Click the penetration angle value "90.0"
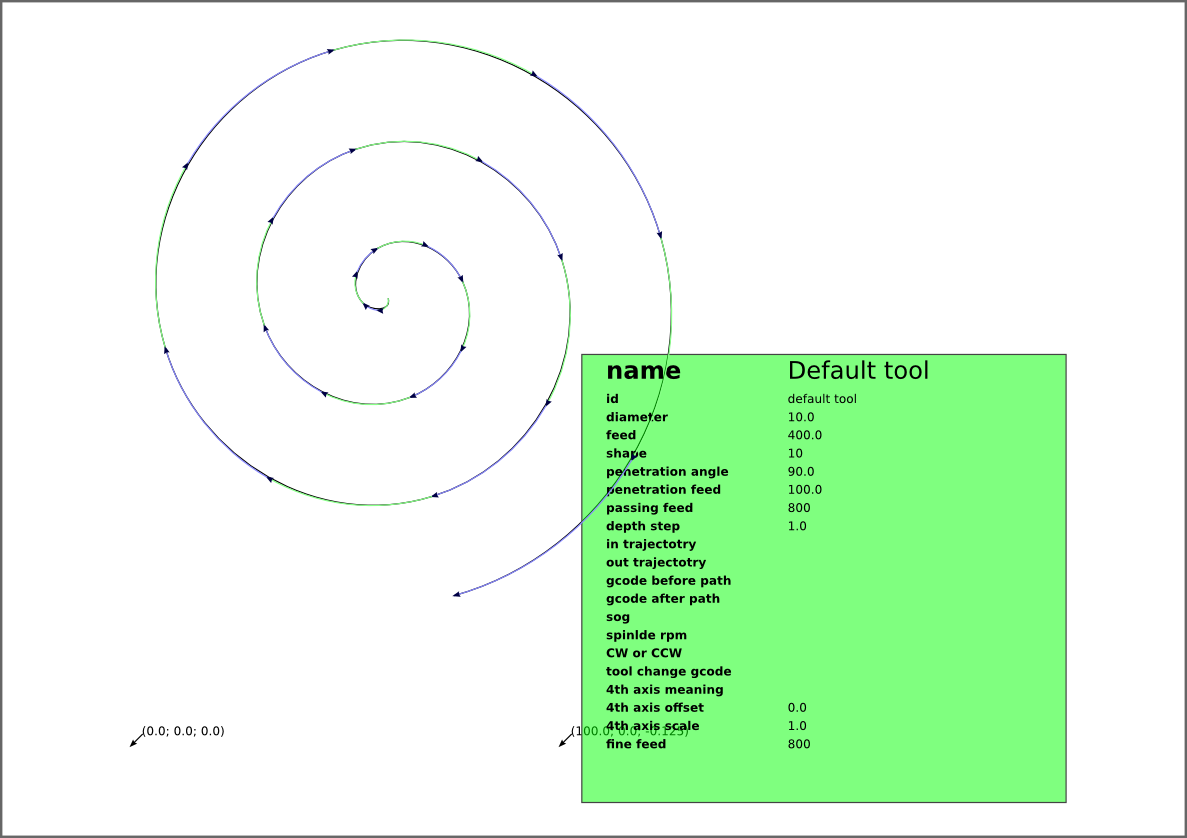Screen dimensions: 1187x838 click(801, 472)
